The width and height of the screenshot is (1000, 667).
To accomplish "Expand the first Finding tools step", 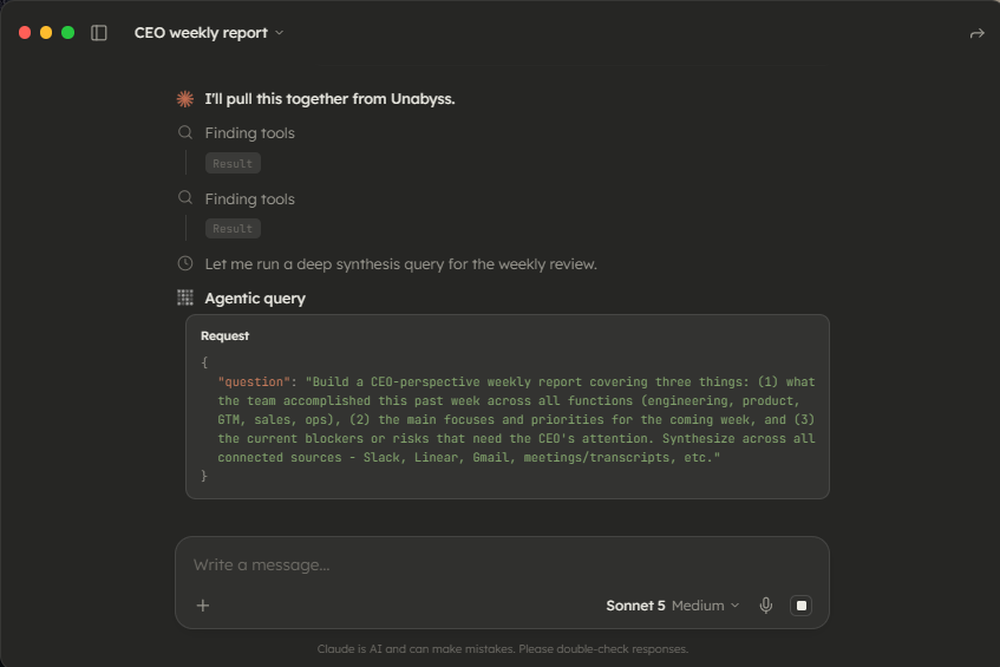I will click(249, 133).
